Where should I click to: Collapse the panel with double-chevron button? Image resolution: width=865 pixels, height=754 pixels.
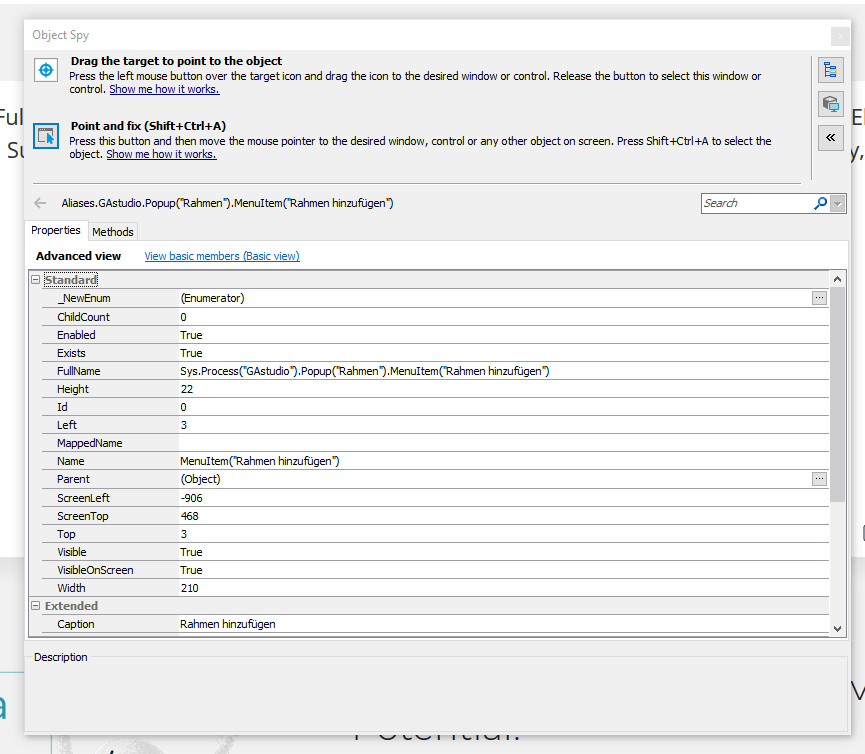pyautogui.click(x=830, y=137)
